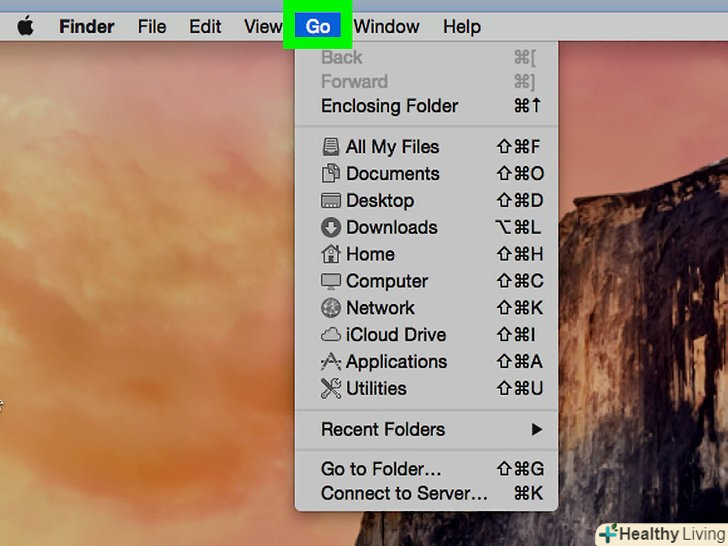Go to Home folder
Viewport: 728px width, 546px height.
coord(426,254)
